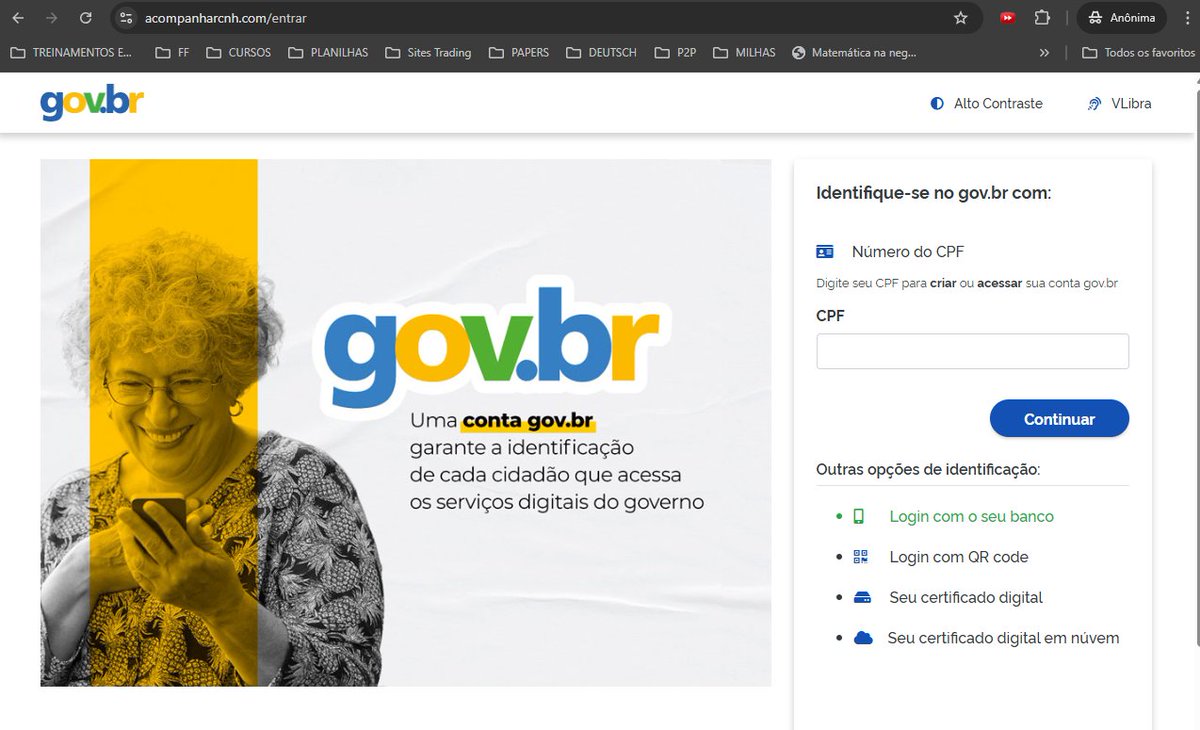This screenshot has width=1200, height=730.
Task: Open site information icon in address bar
Action: coord(125,18)
